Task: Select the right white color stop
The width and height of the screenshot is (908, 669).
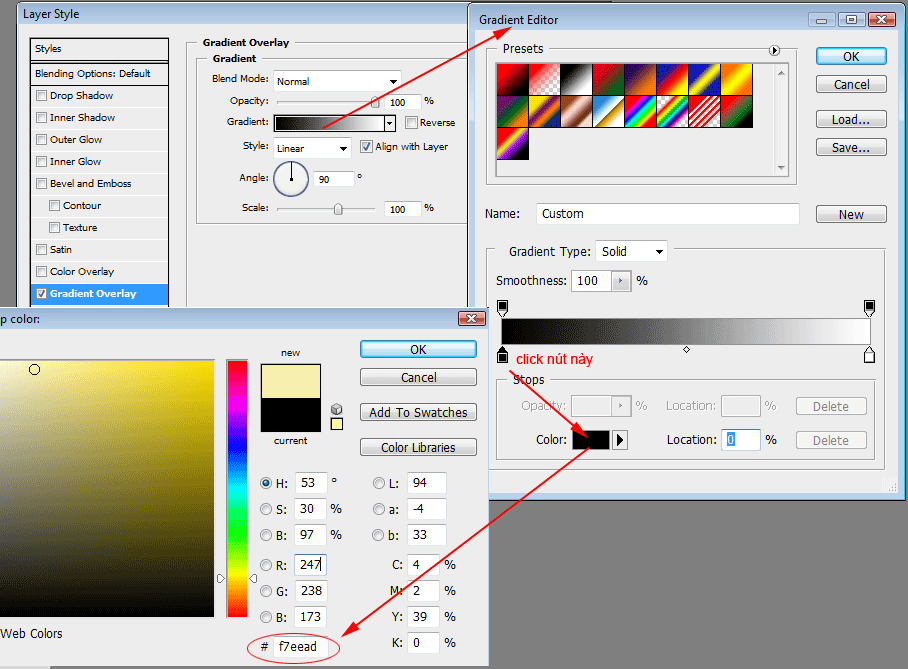Action: 869,355
